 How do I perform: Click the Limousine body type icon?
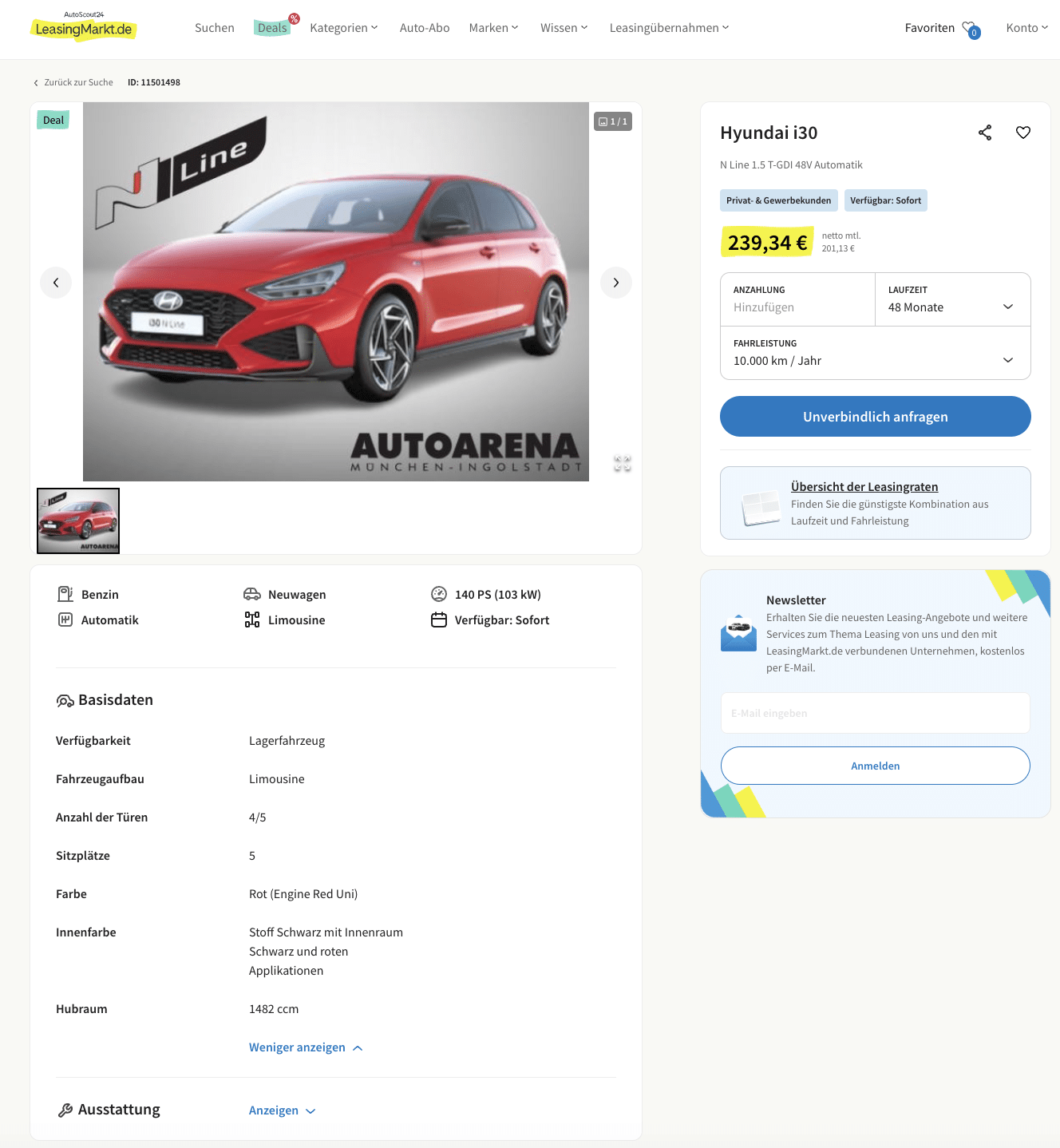click(252, 620)
